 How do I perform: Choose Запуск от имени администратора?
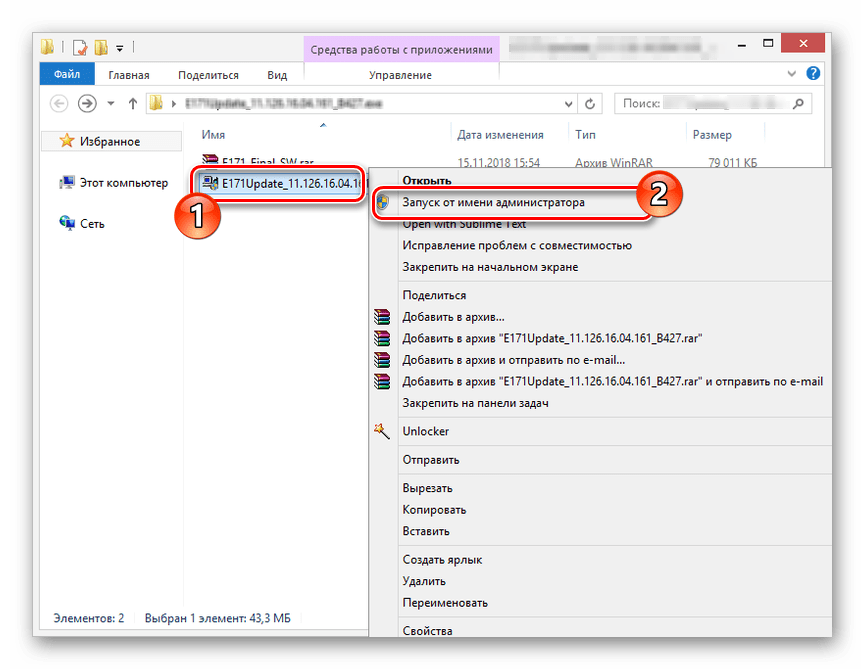[x=493, y=202]
